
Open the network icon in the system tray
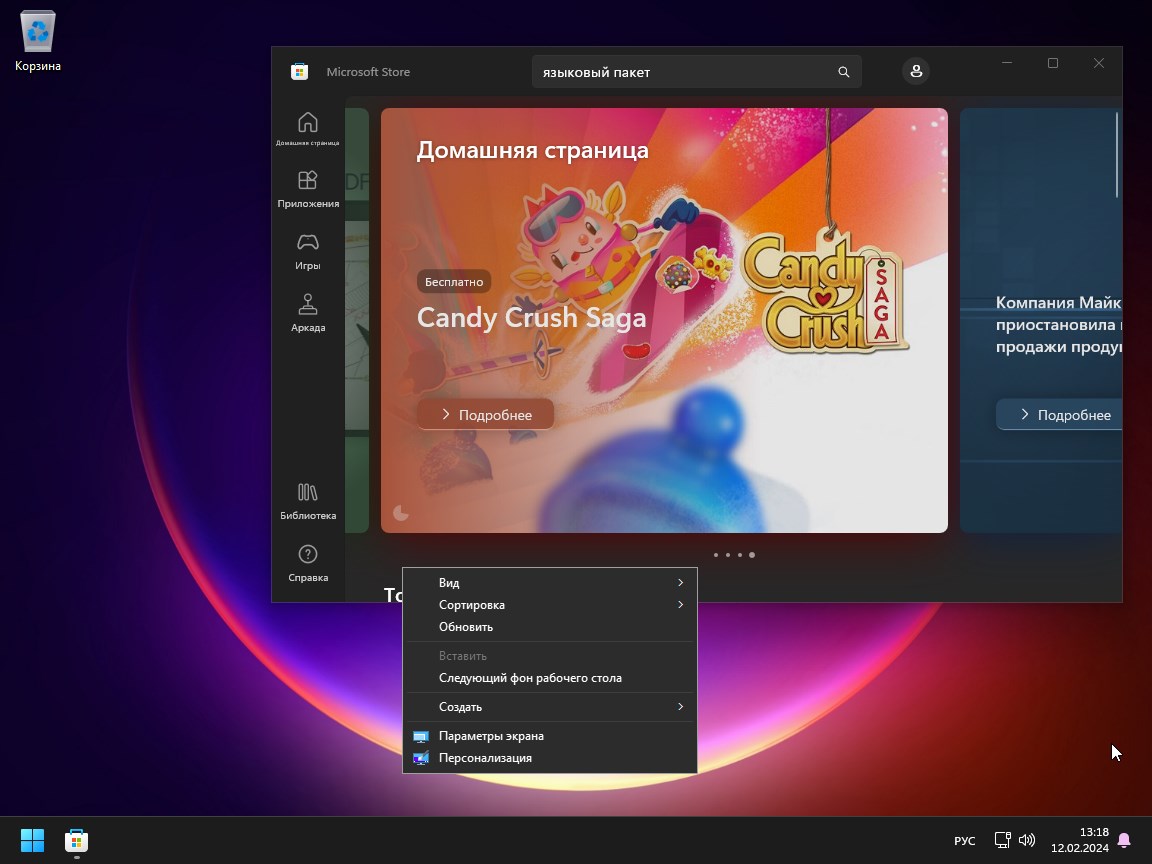(x=1003, y=840)
